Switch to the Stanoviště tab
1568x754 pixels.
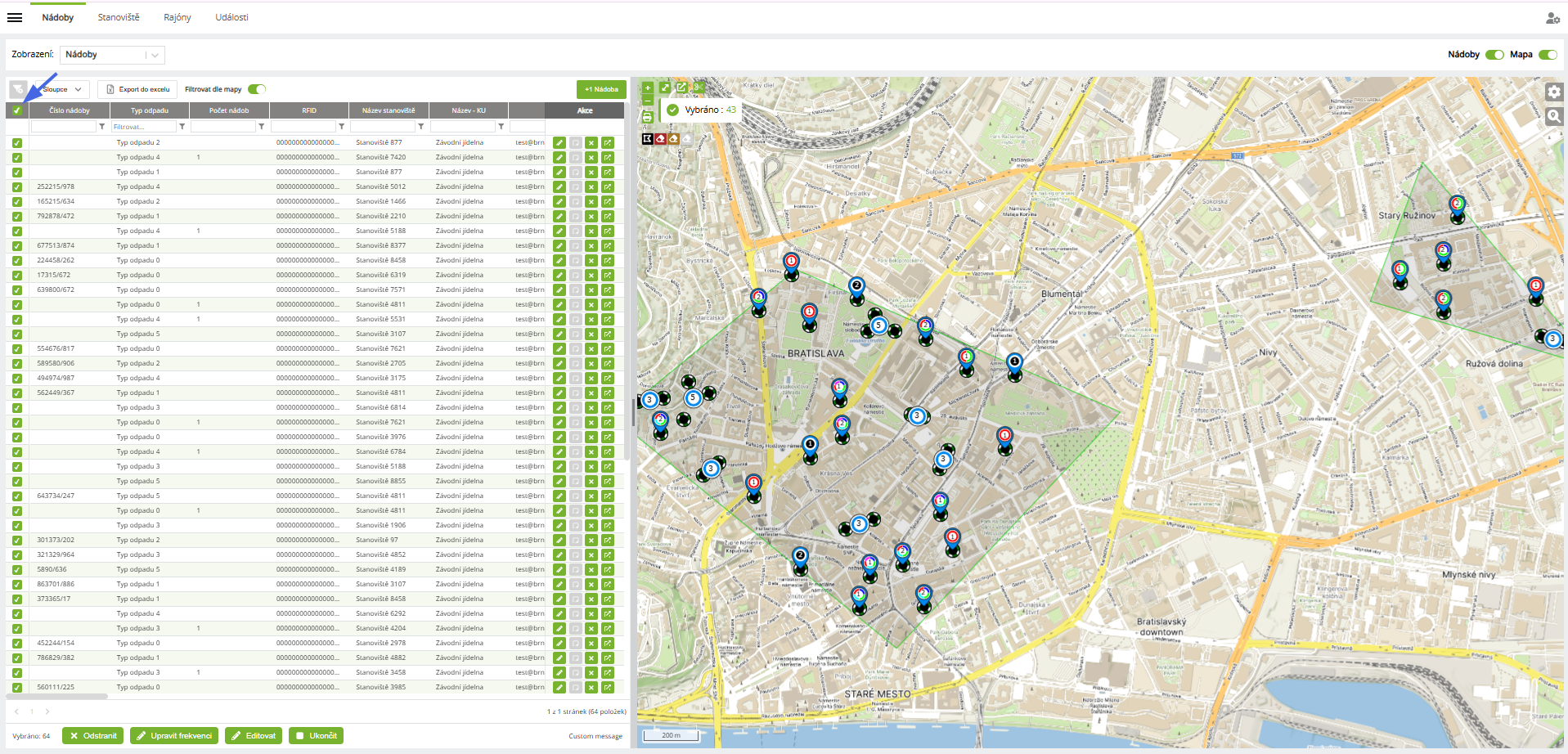(x=119, y=17)
